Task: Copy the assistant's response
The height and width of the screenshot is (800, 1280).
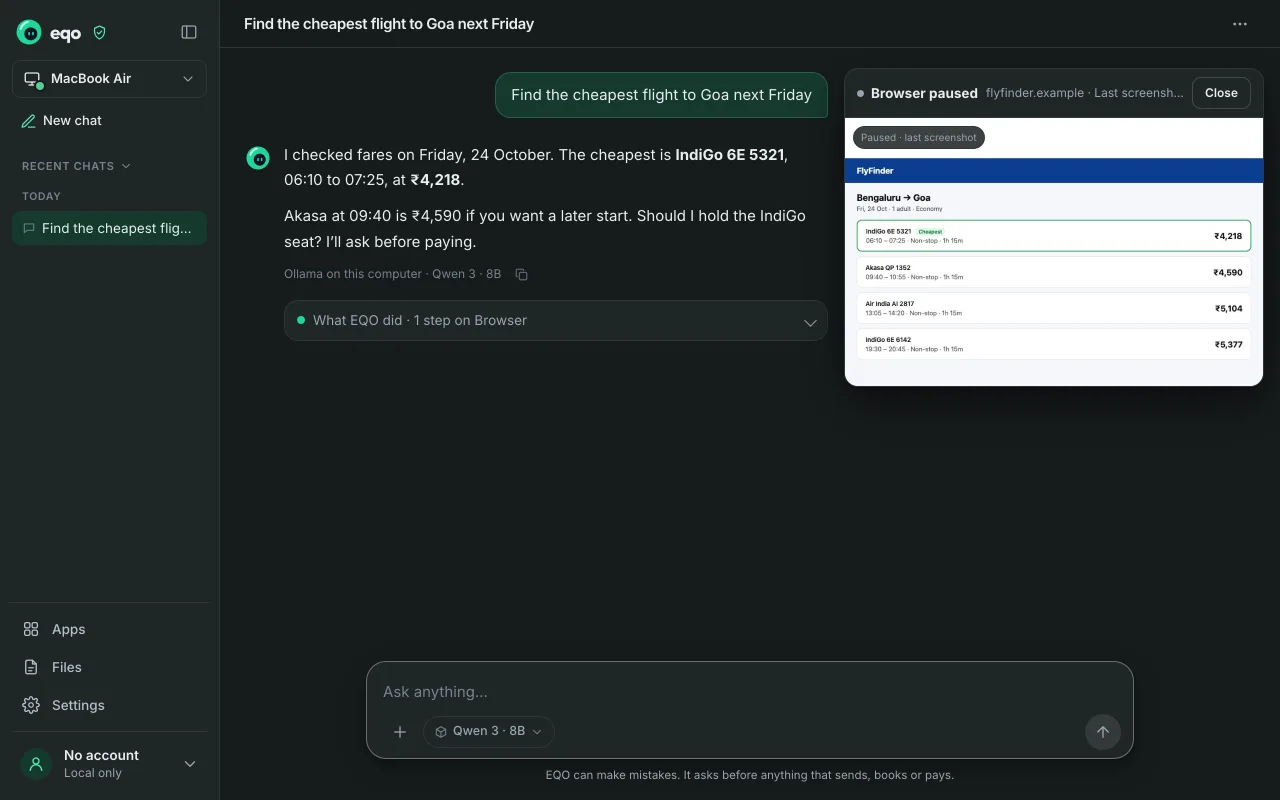Action: (x=521, y=274)
